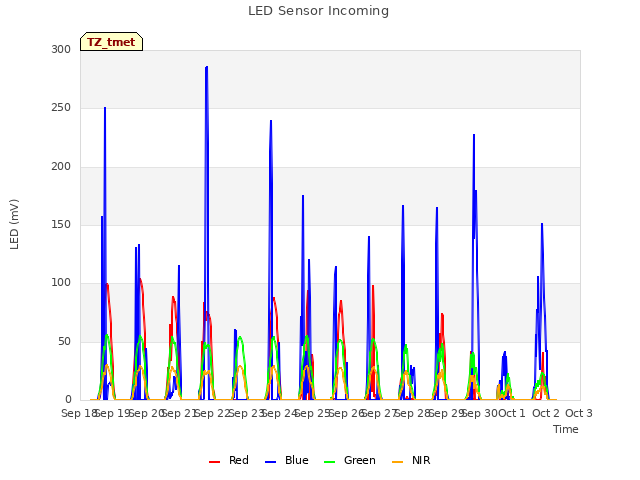Click the Oct 3 x-axis date label
Image resolution: width=640 pixels, height=480 pixels.
[579, 413]
